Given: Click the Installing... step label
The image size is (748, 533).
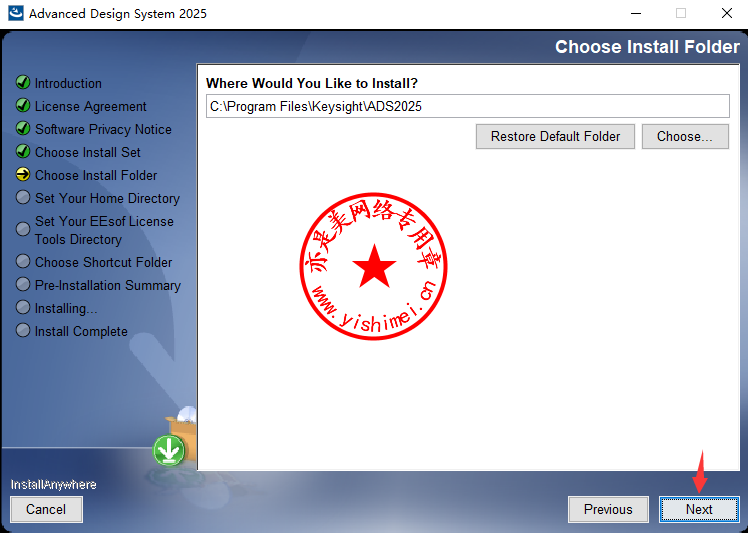Looking at the screenshot, I should [66, 308].
